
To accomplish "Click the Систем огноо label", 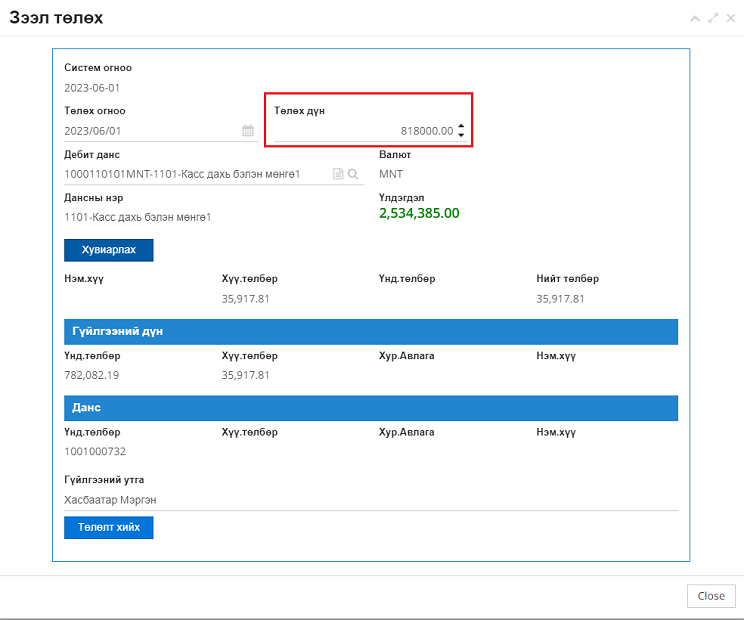I will coord(98,68).
